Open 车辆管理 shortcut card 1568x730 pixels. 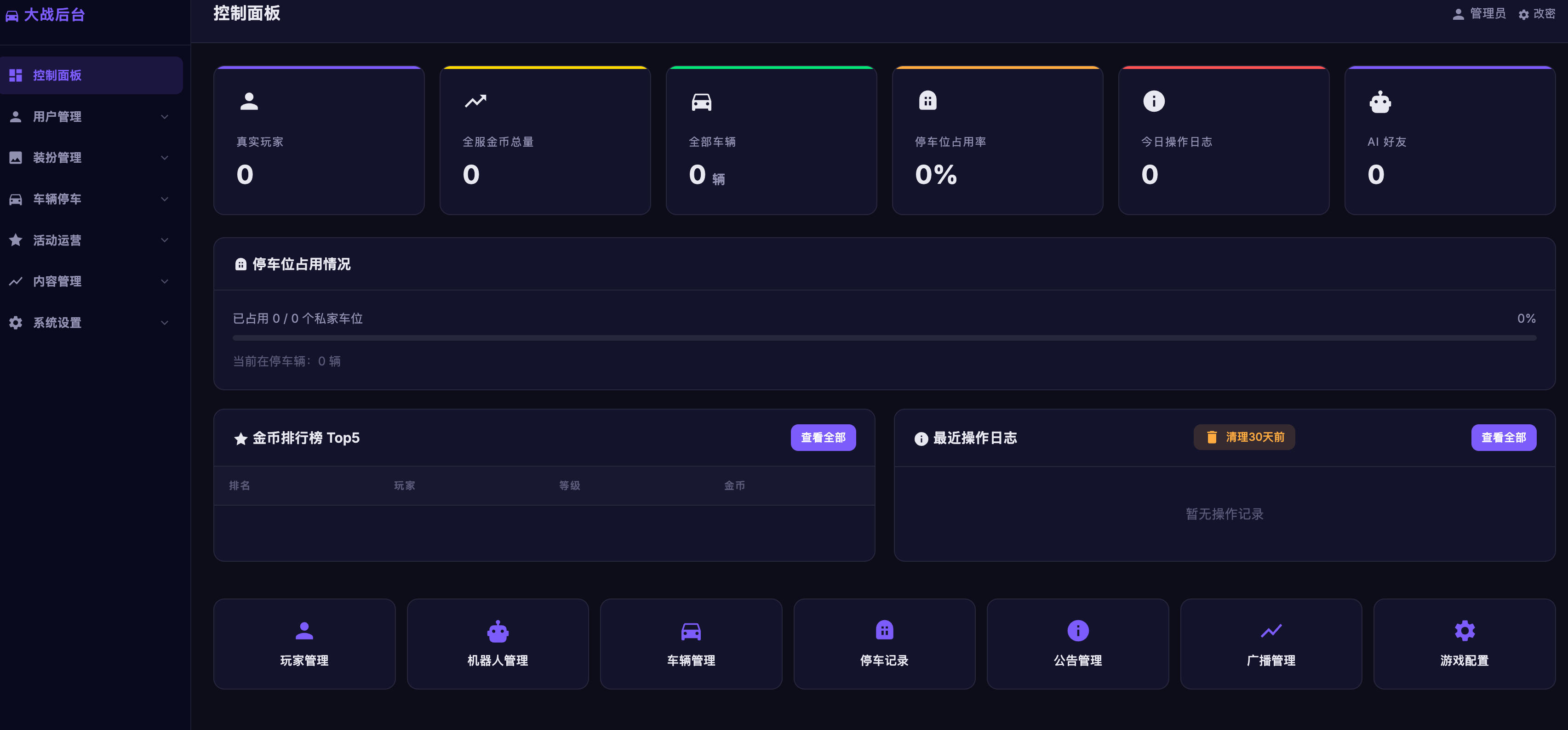tap(691, 644)
